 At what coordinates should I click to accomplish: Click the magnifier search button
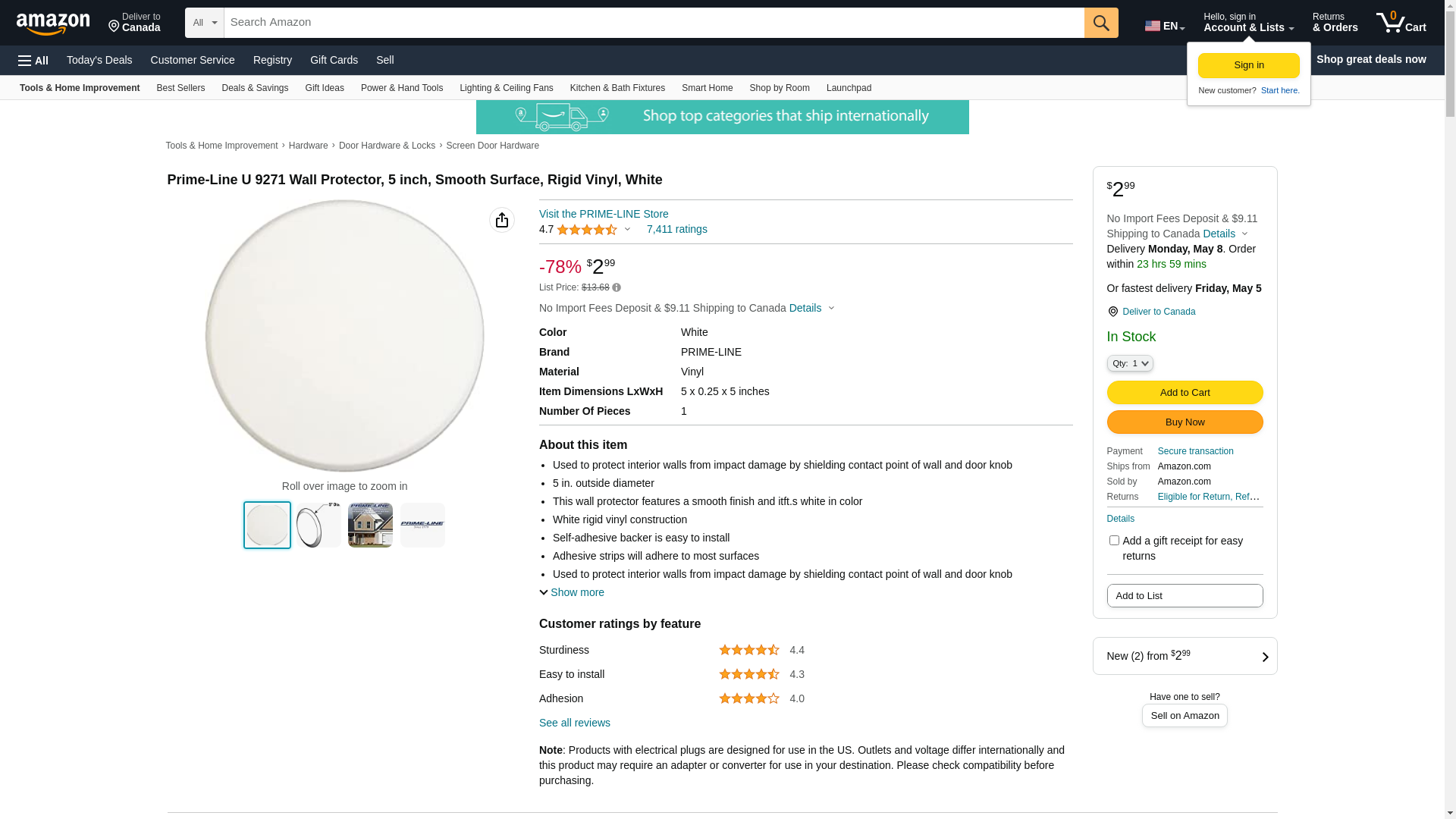[1101, 23]
